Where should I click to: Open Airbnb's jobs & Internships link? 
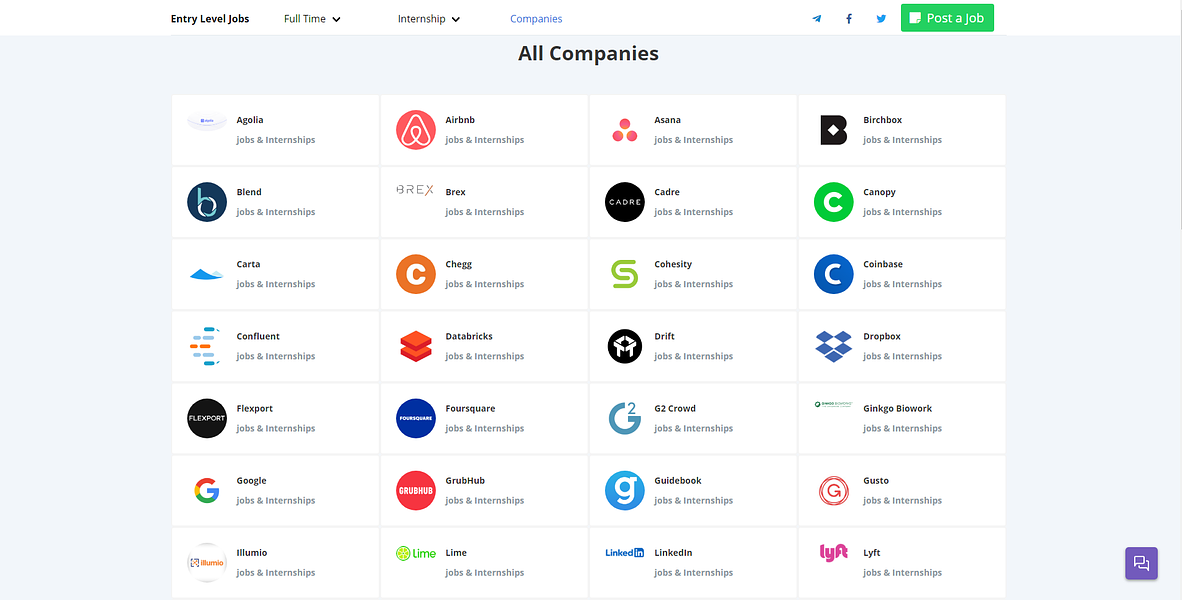485,139
